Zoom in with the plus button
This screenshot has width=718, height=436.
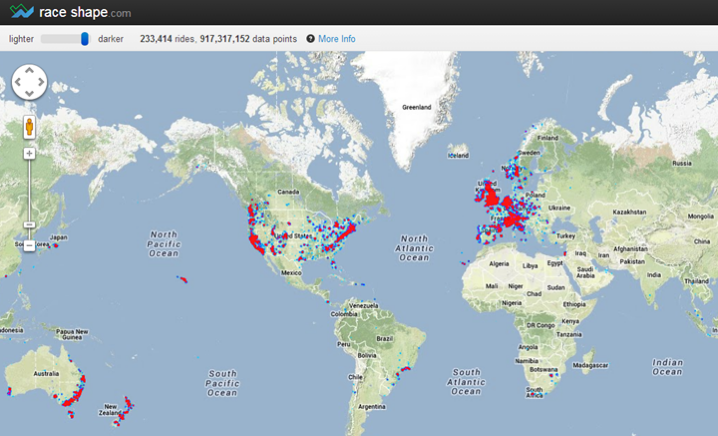[x=30, y=154]
